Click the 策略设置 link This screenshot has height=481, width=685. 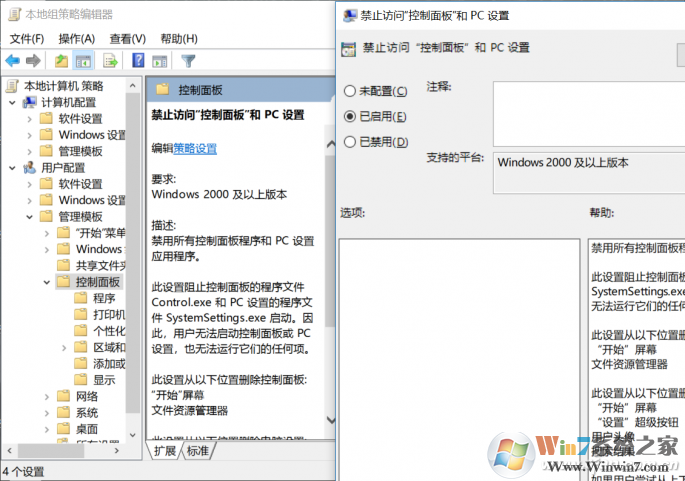(195, 149)
